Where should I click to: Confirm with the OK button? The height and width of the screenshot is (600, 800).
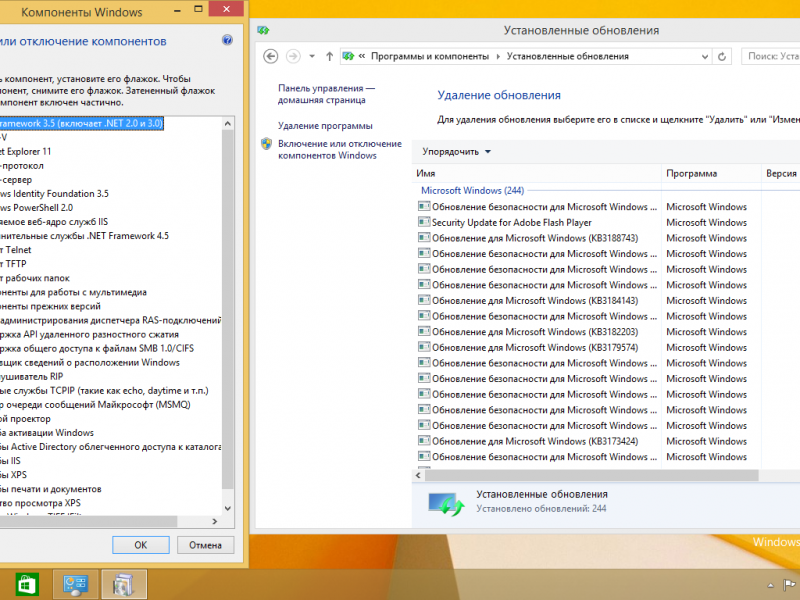click(141, 545)
